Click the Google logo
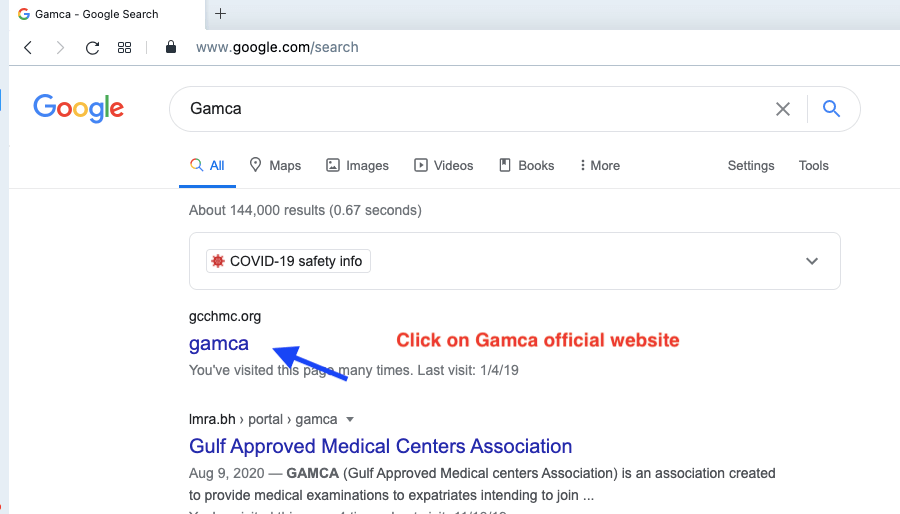The height and width of the screenshot is (514, 900). pos(79,108)
